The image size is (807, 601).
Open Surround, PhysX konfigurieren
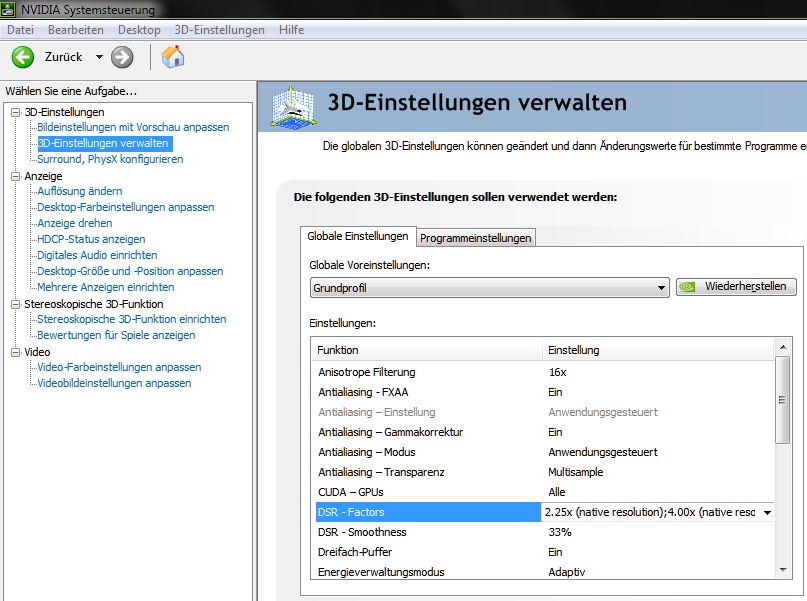[x=110, y=159]
